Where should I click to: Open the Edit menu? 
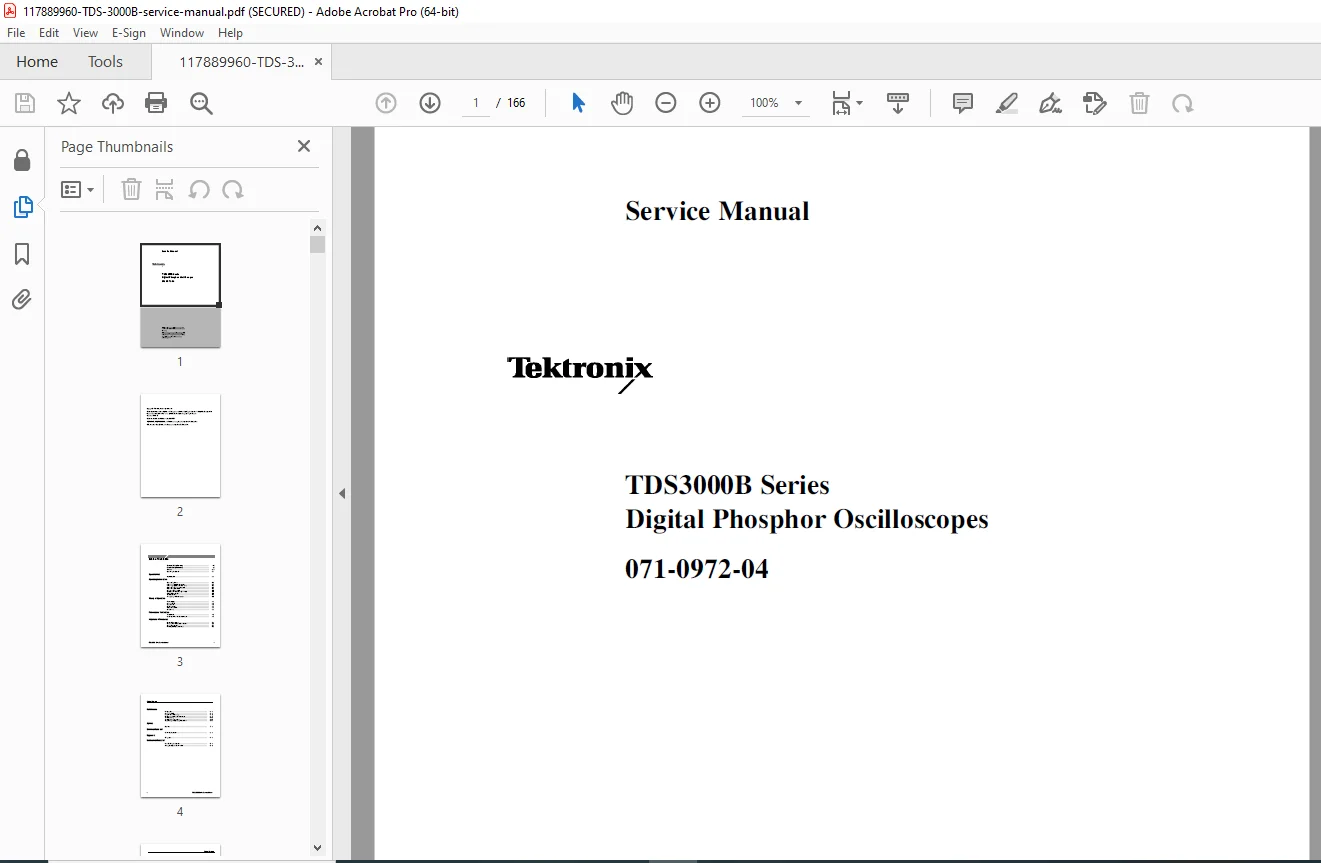click(49, 33)
